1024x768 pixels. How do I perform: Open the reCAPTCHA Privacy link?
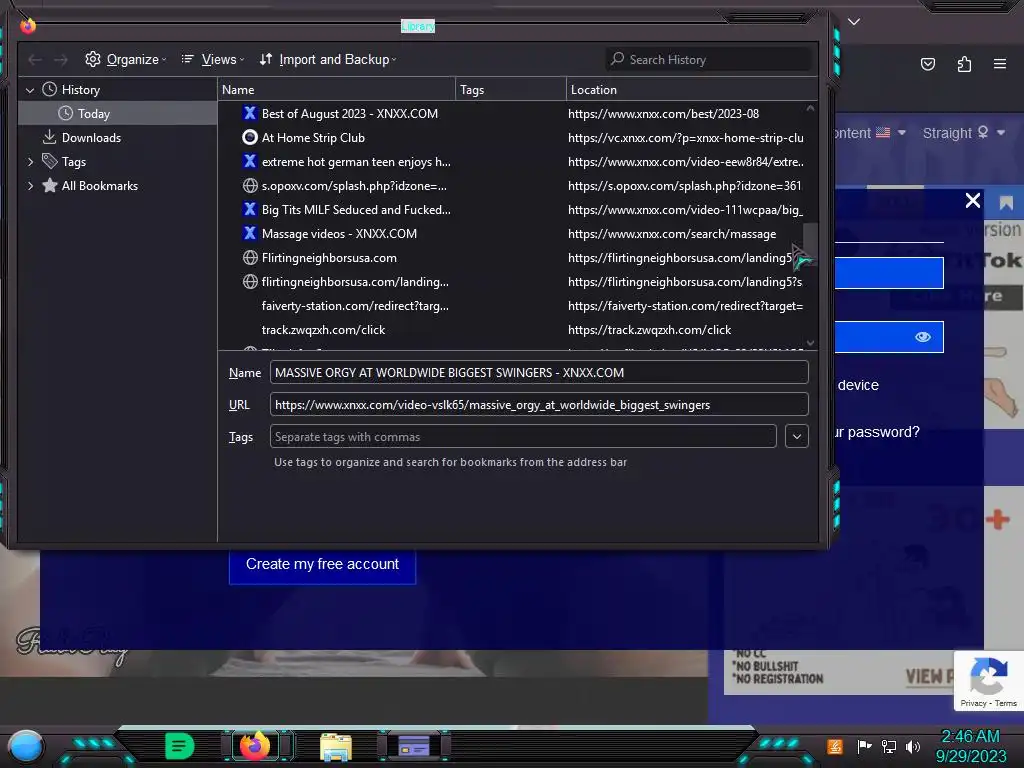pos(973,703)
